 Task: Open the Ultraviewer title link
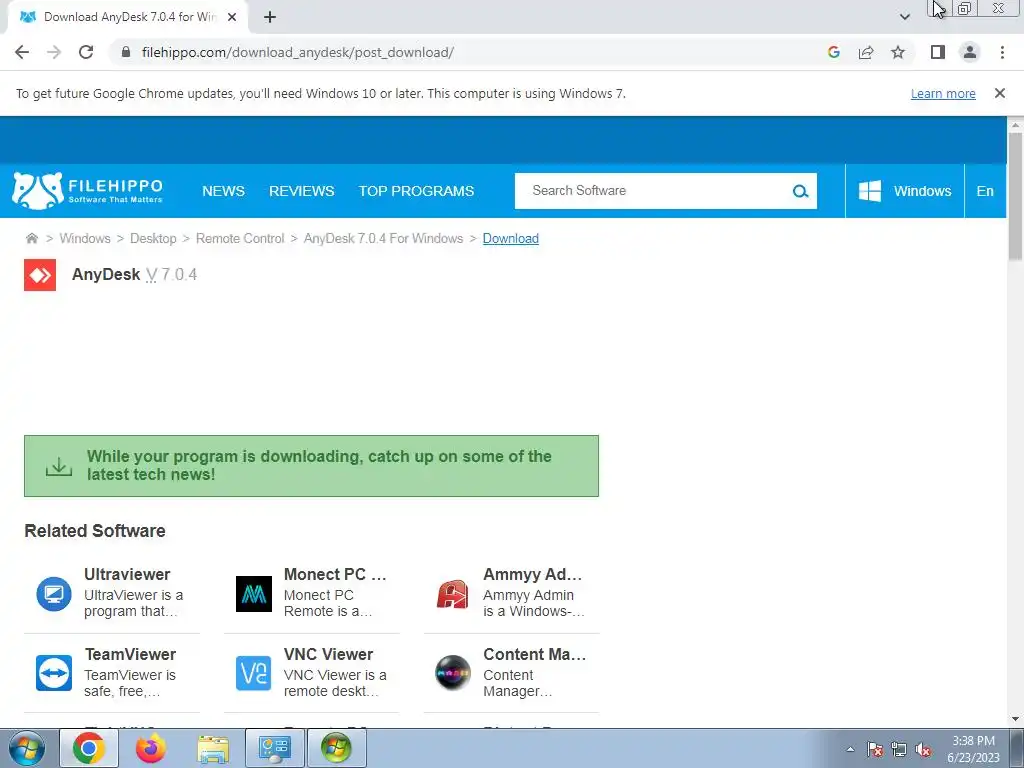point(127,574)
